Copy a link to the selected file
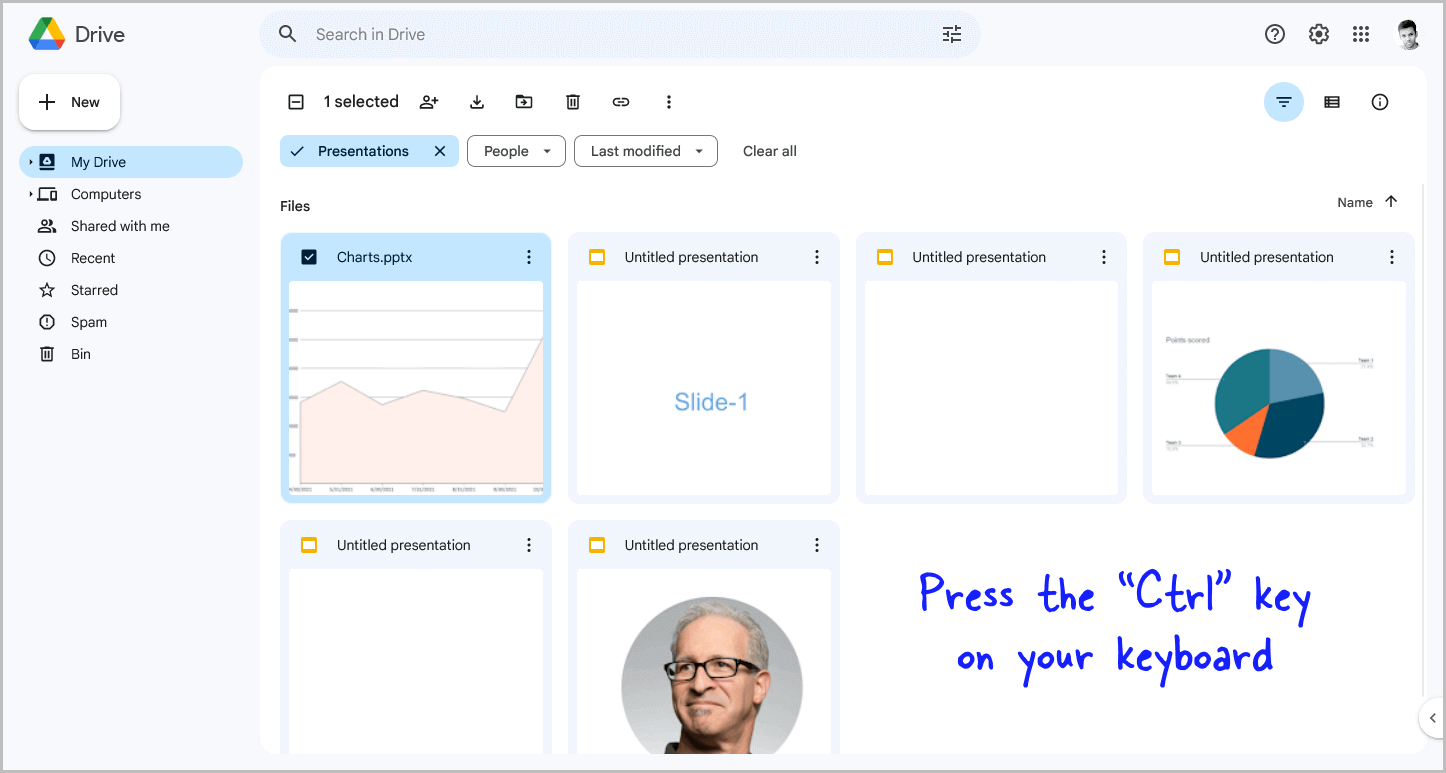 point(621,101)
